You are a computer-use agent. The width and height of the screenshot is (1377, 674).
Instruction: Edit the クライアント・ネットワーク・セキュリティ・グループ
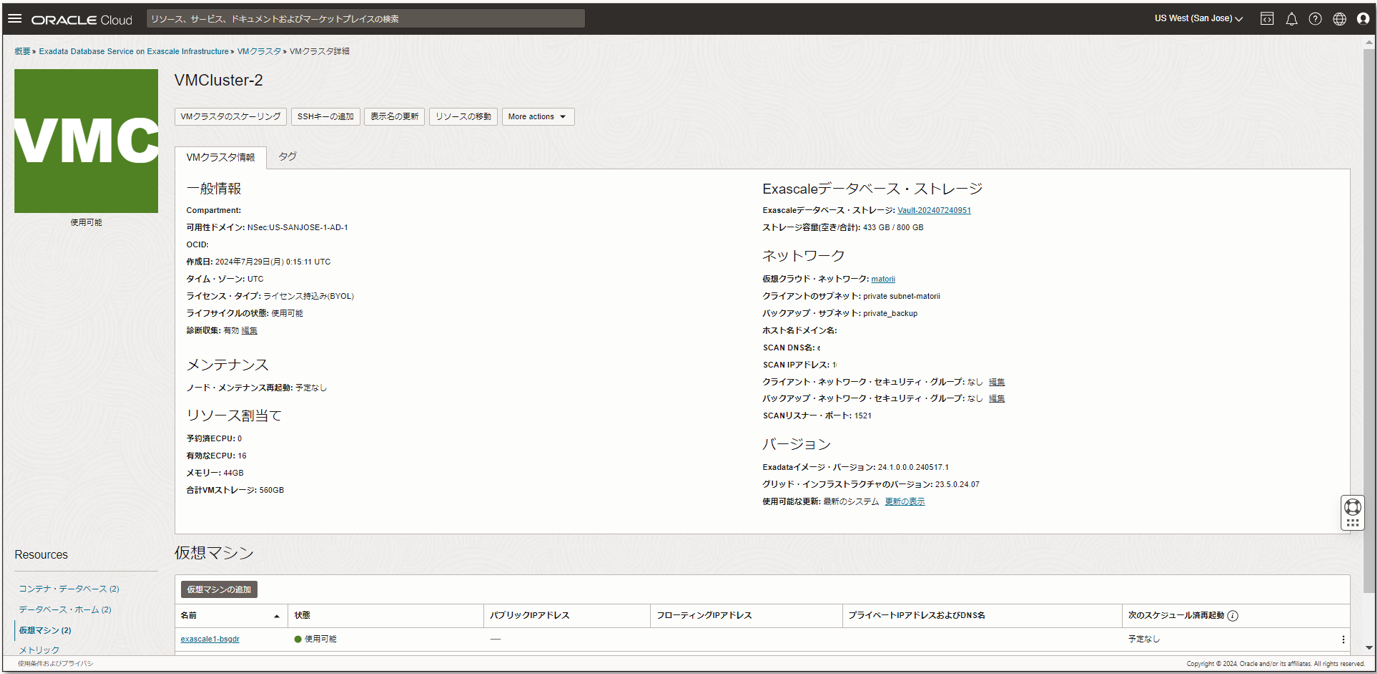pyautogui.click(x=997, y=382)
